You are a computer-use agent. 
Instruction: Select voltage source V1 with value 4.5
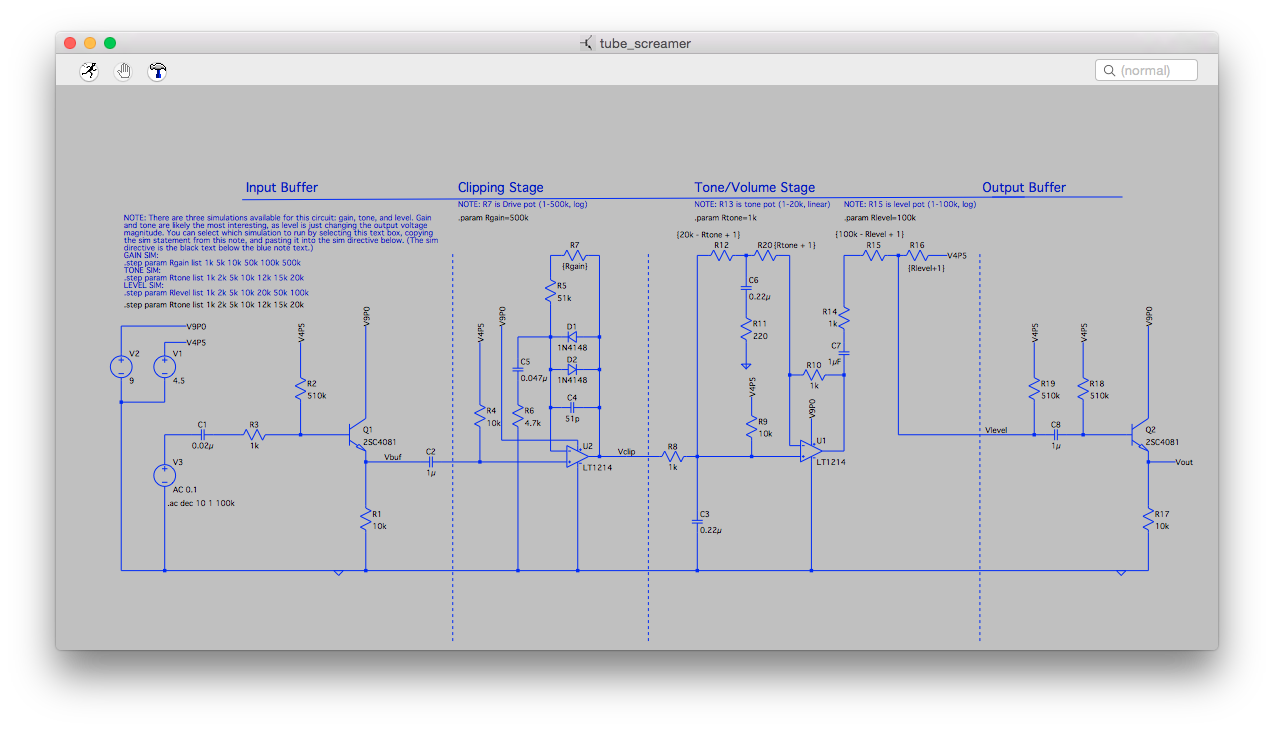[165, 367]
